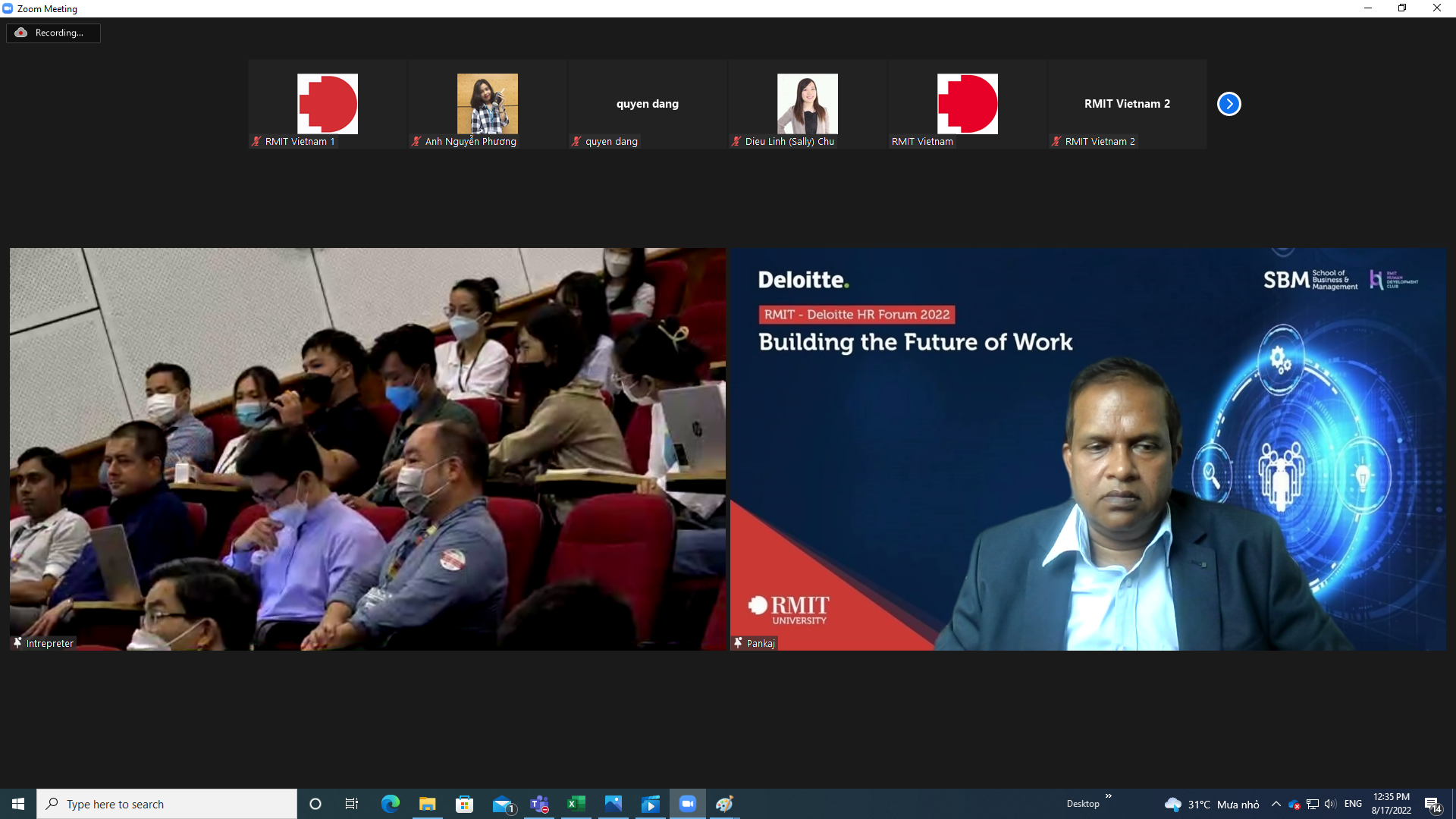Open File Explorer from the taskbar

click(x=428, y=804)
